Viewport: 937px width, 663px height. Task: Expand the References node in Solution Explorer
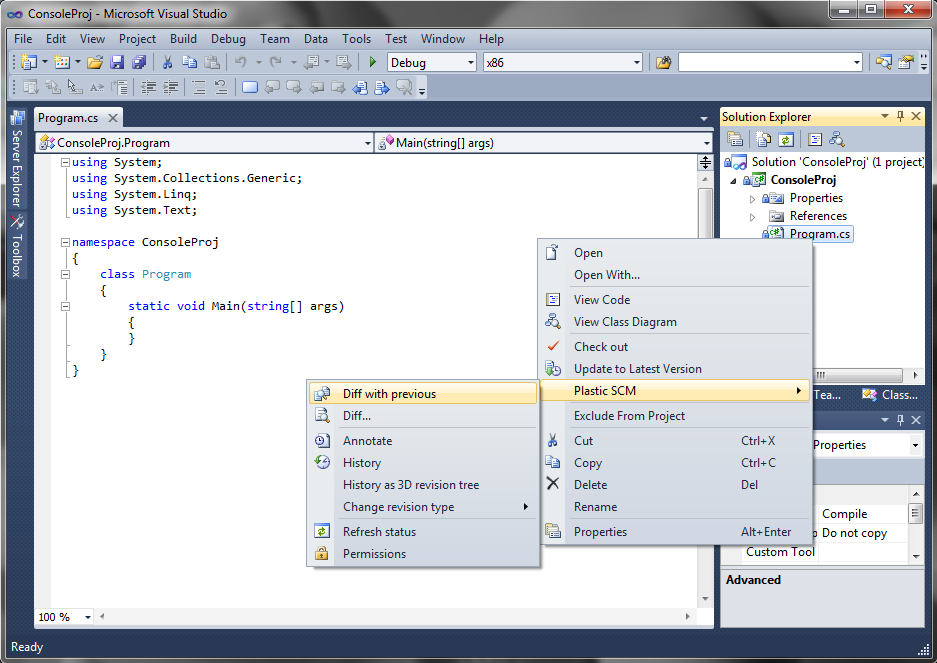pyautogui.click(x=752, y=216)
